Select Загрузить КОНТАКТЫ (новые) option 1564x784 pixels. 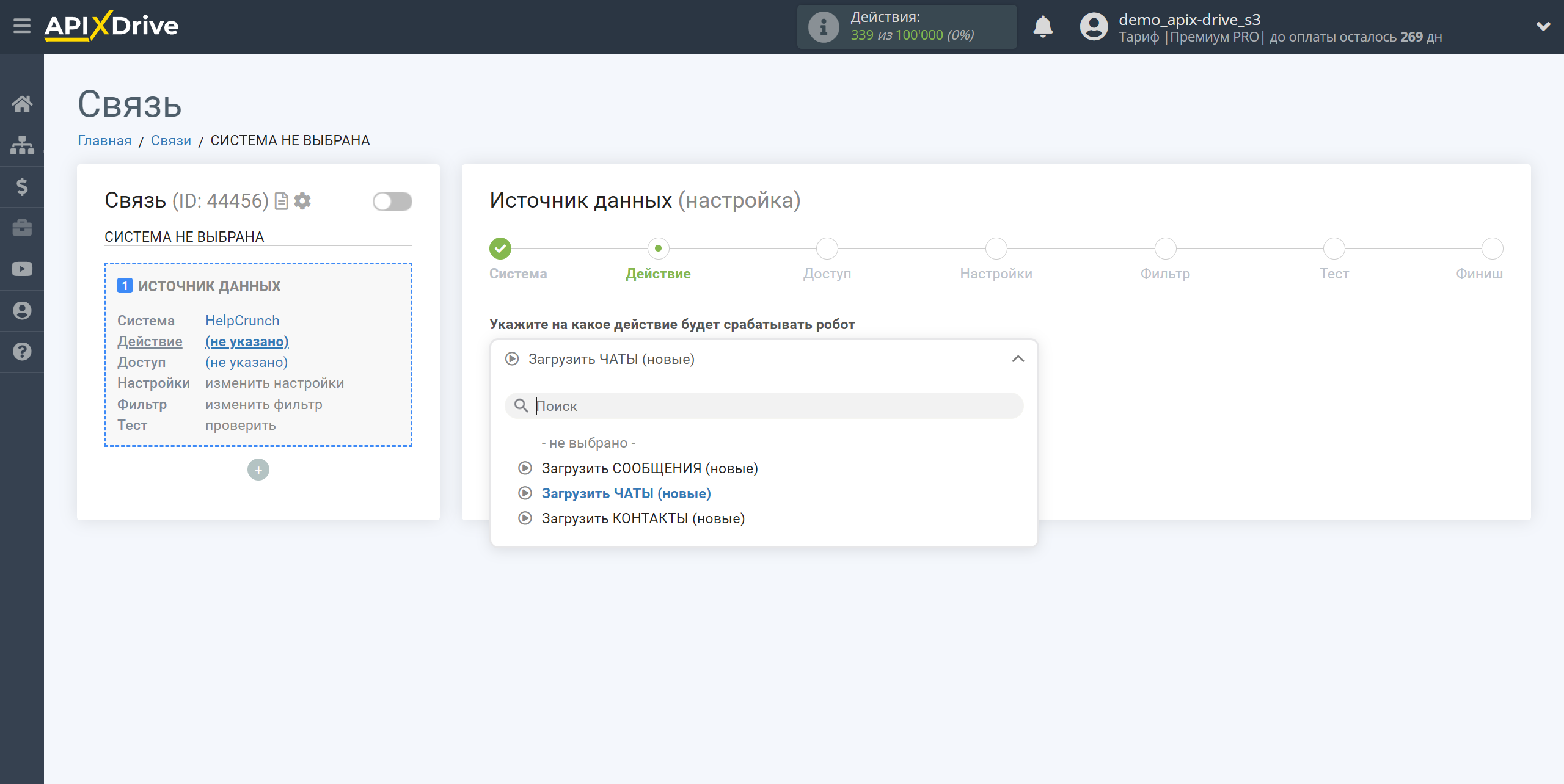pos(643,518)
